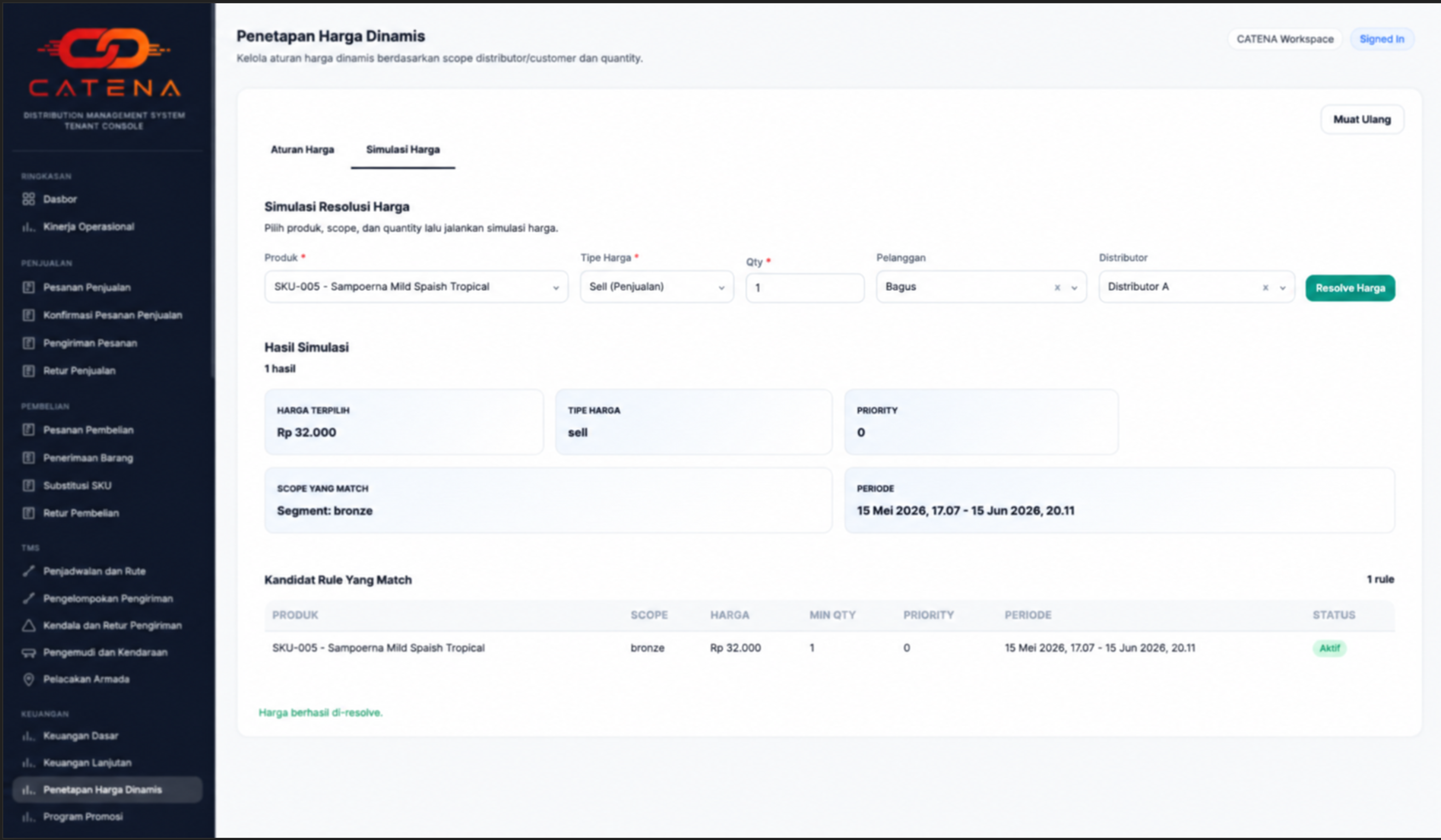Click the "1 rule" count label

(x=1380, y=580)
